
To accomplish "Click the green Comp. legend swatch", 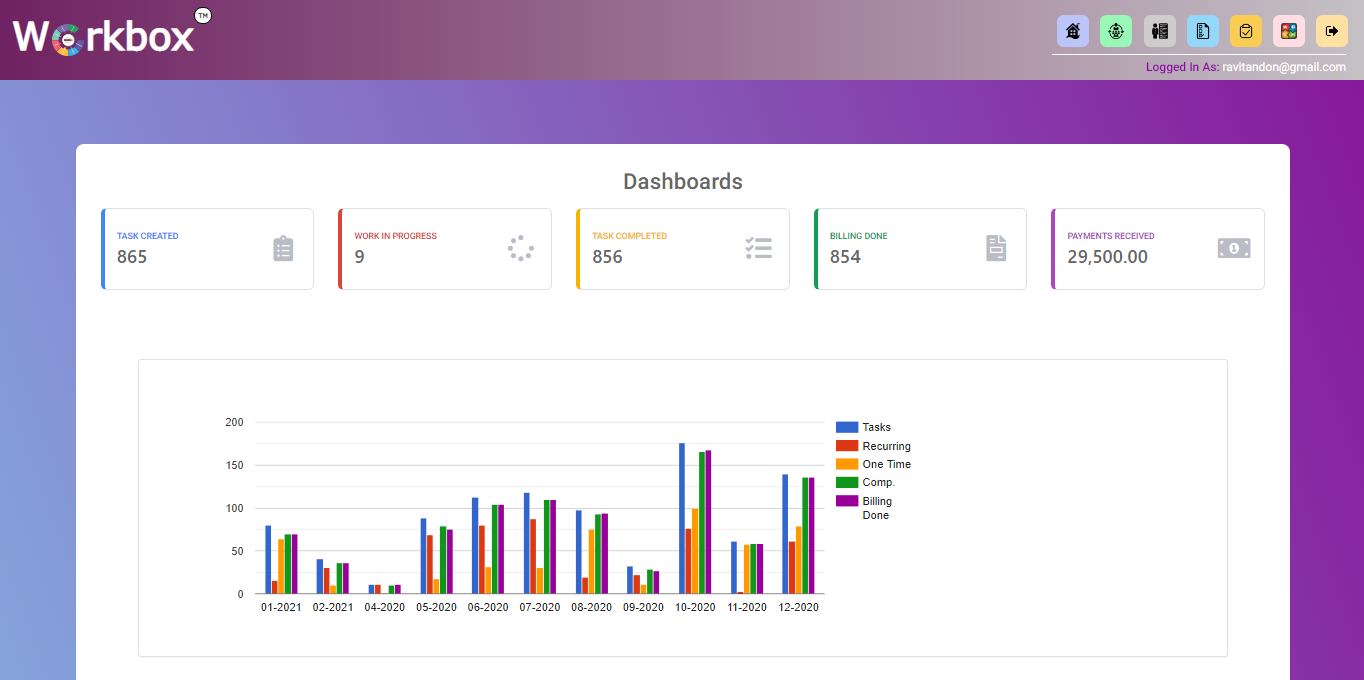I will point(847,482).
